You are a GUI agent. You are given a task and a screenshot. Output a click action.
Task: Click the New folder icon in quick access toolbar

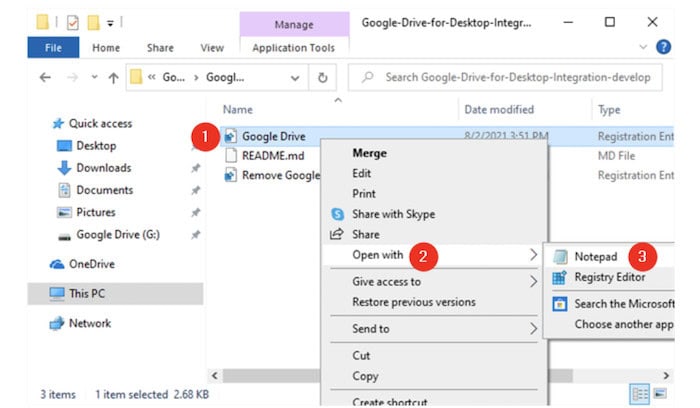[93, 22]
